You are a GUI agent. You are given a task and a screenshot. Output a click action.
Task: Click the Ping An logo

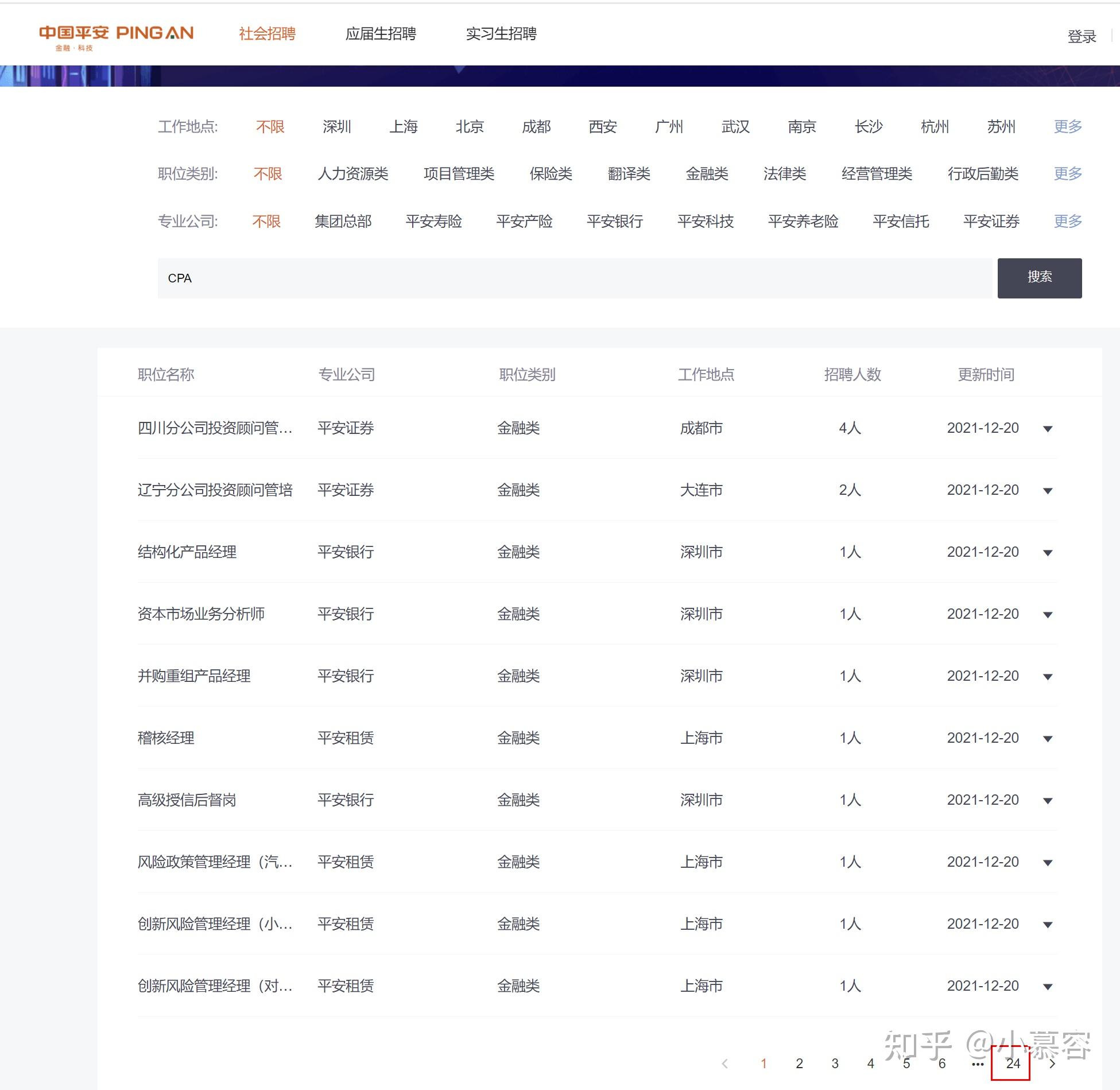pos(116,36)
